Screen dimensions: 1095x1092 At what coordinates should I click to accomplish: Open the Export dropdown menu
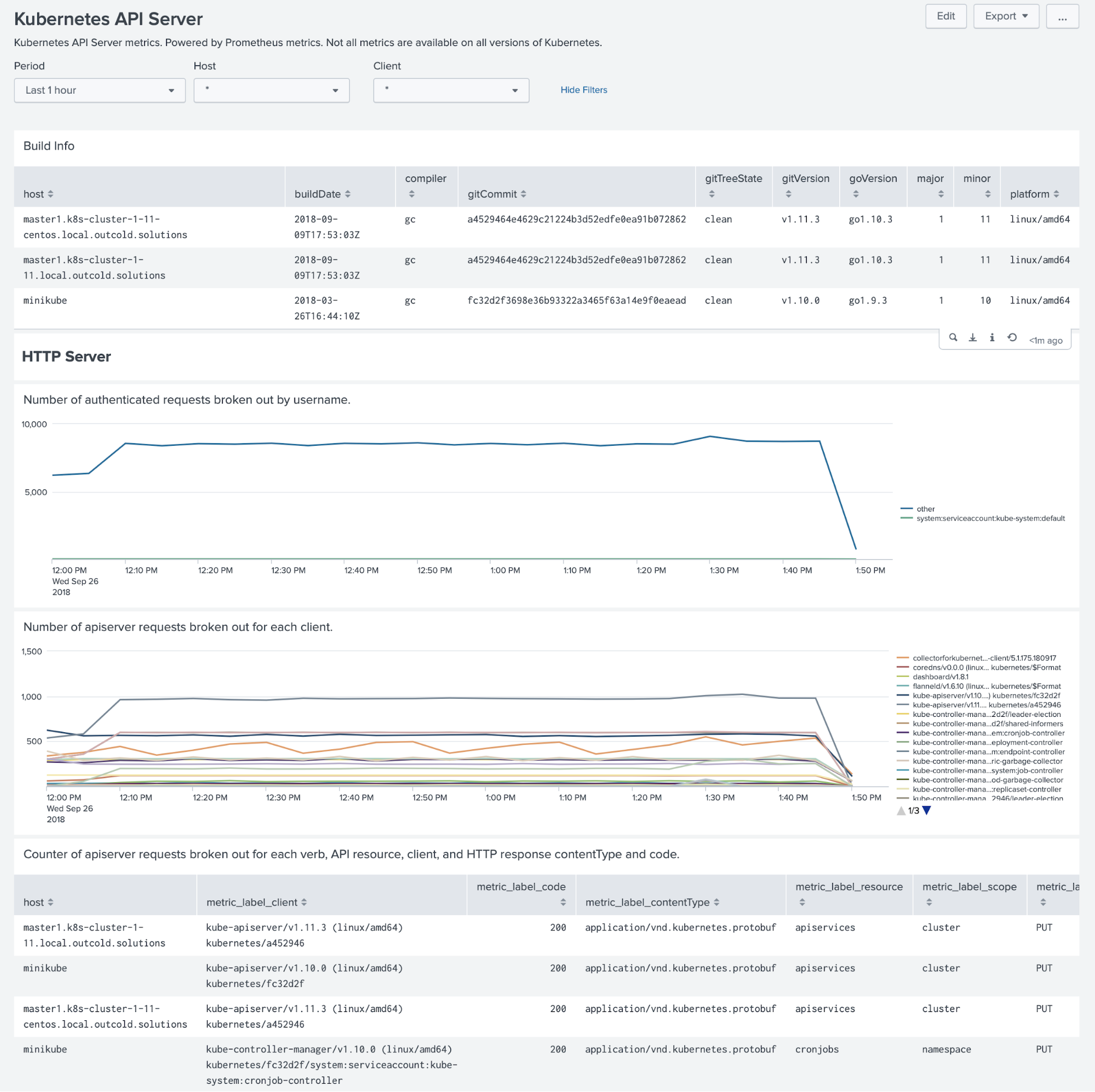click(x=1006, y=16)
